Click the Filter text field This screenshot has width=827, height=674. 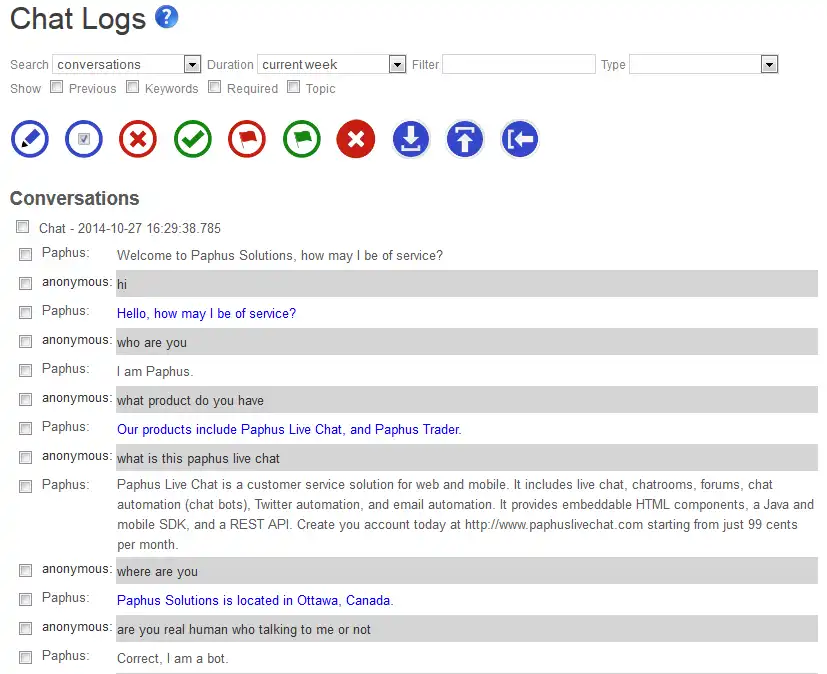coord(519,64)
